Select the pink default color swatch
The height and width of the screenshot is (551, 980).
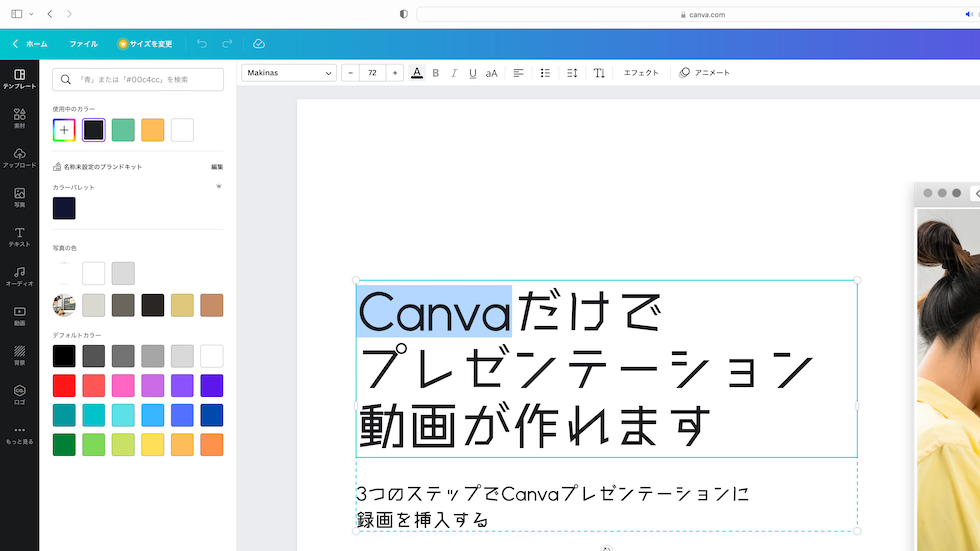pyautogui.click(x=123, y=385)
